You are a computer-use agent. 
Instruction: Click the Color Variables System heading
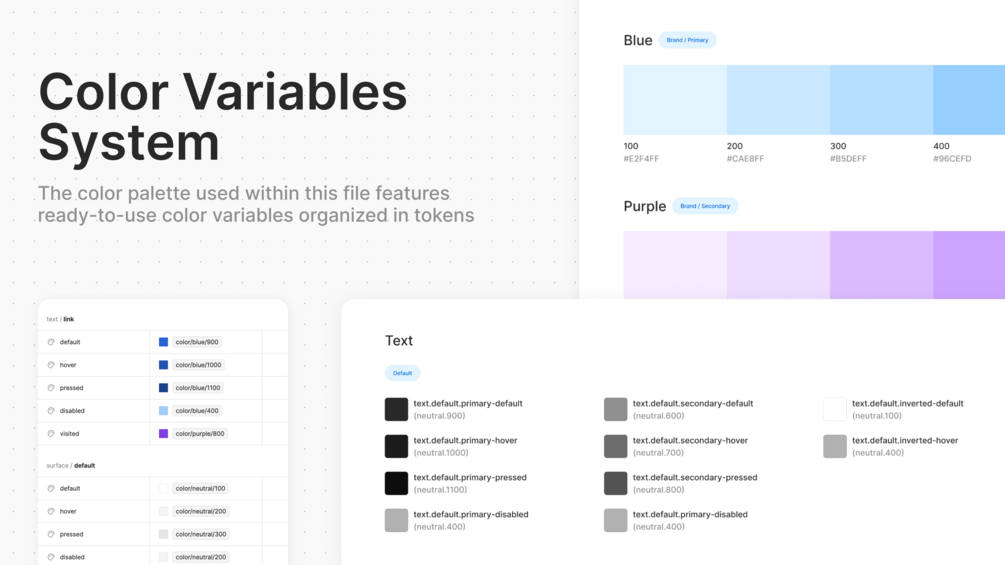(223, 116)
